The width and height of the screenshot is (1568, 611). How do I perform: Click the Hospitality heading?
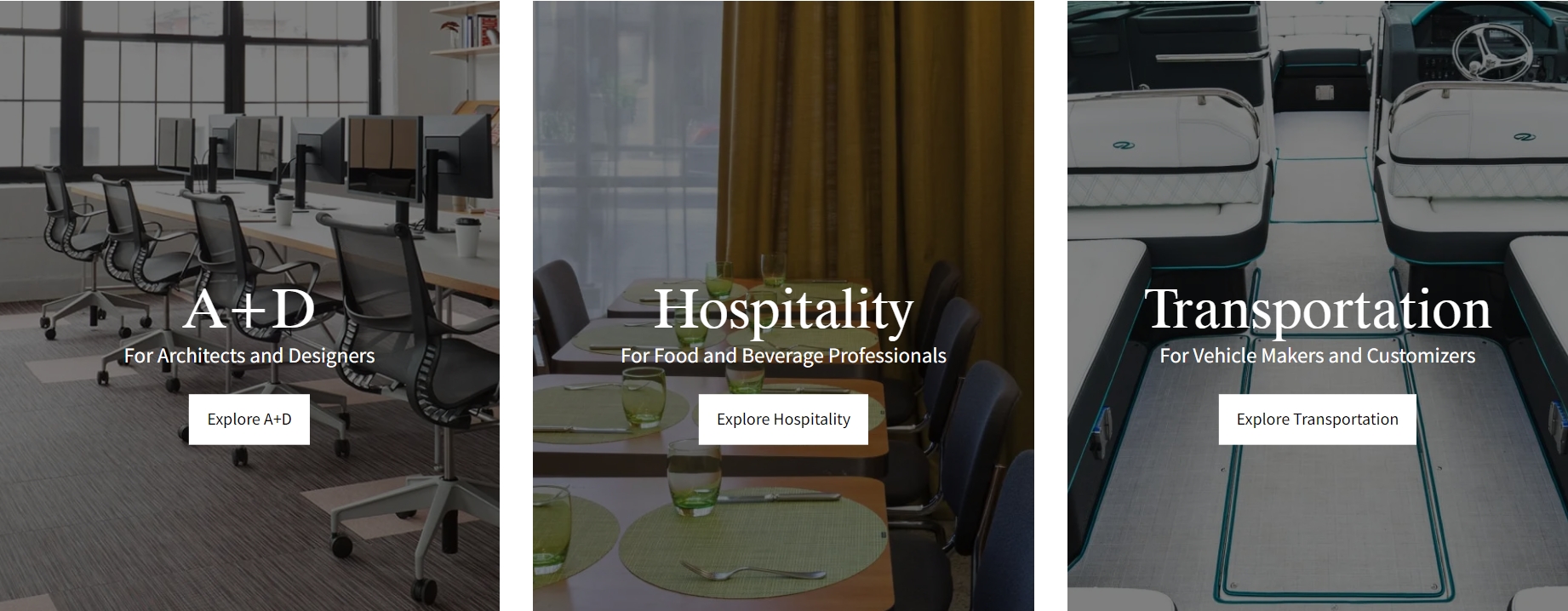click(783, 311)
